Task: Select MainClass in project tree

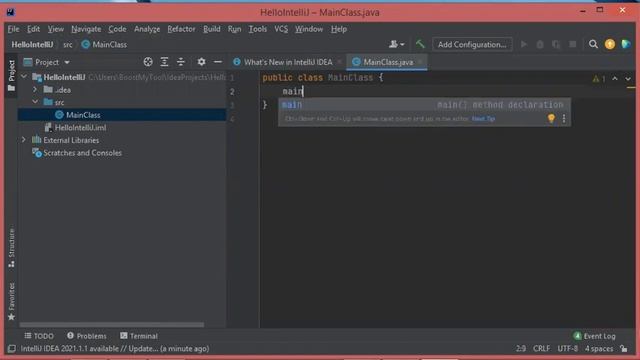Action: pyautogui.click(x=83, y=115)
